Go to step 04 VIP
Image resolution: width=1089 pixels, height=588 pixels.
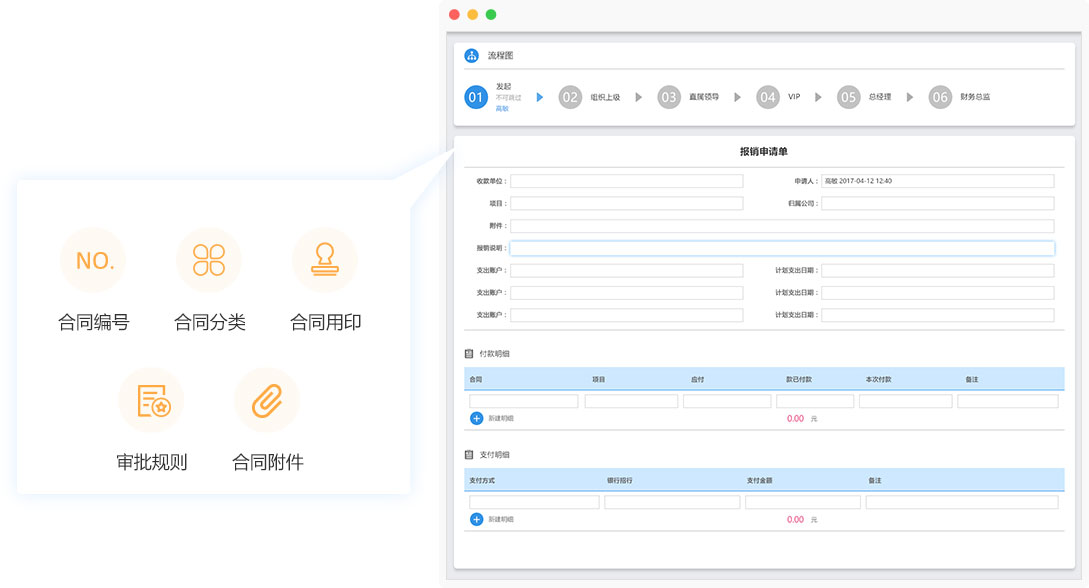pyautogui.click(x=767, y=97)
